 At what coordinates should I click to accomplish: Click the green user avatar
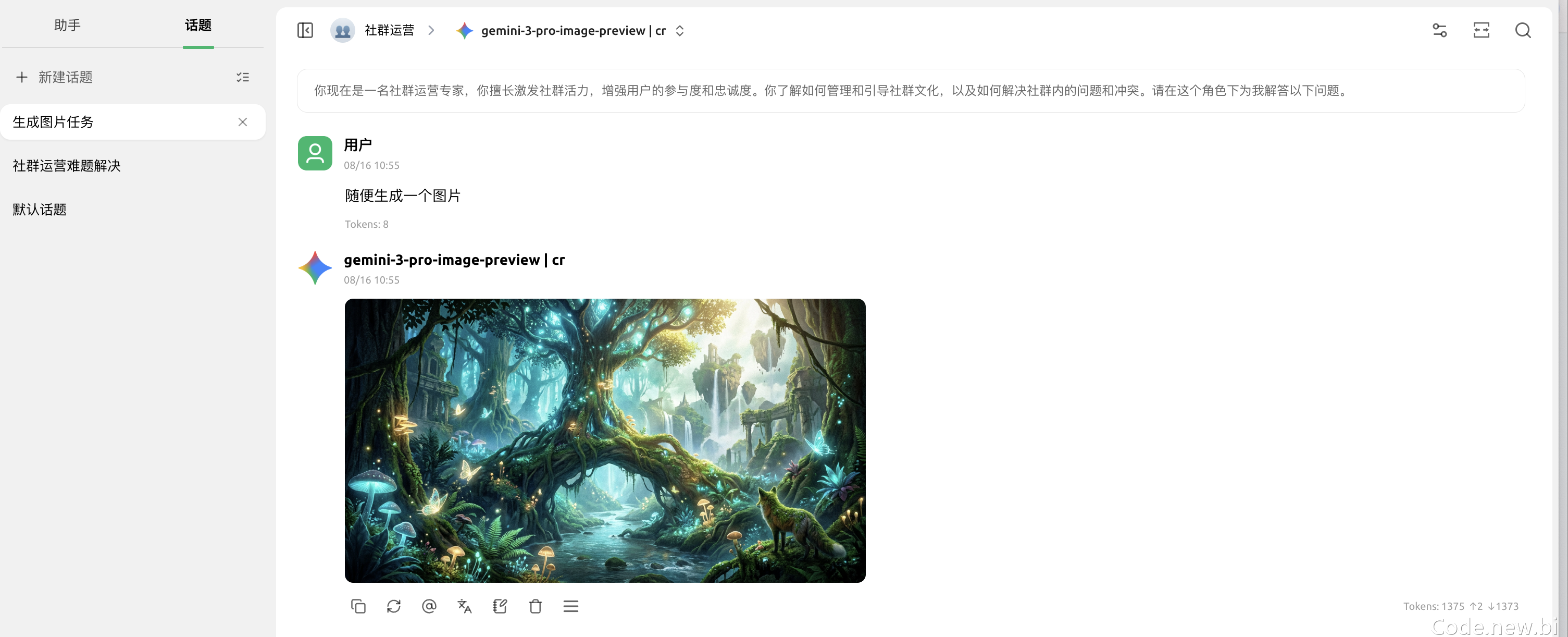coord(315,153)
